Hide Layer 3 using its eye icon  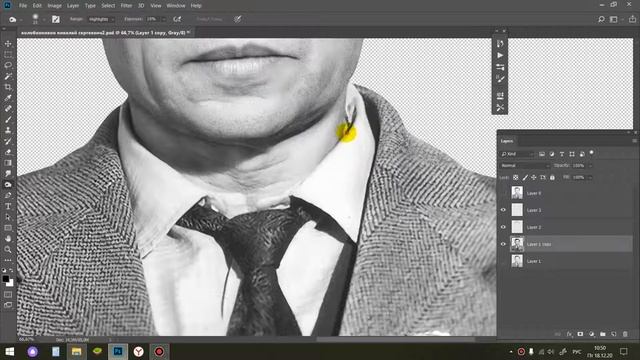pos(503,210)
